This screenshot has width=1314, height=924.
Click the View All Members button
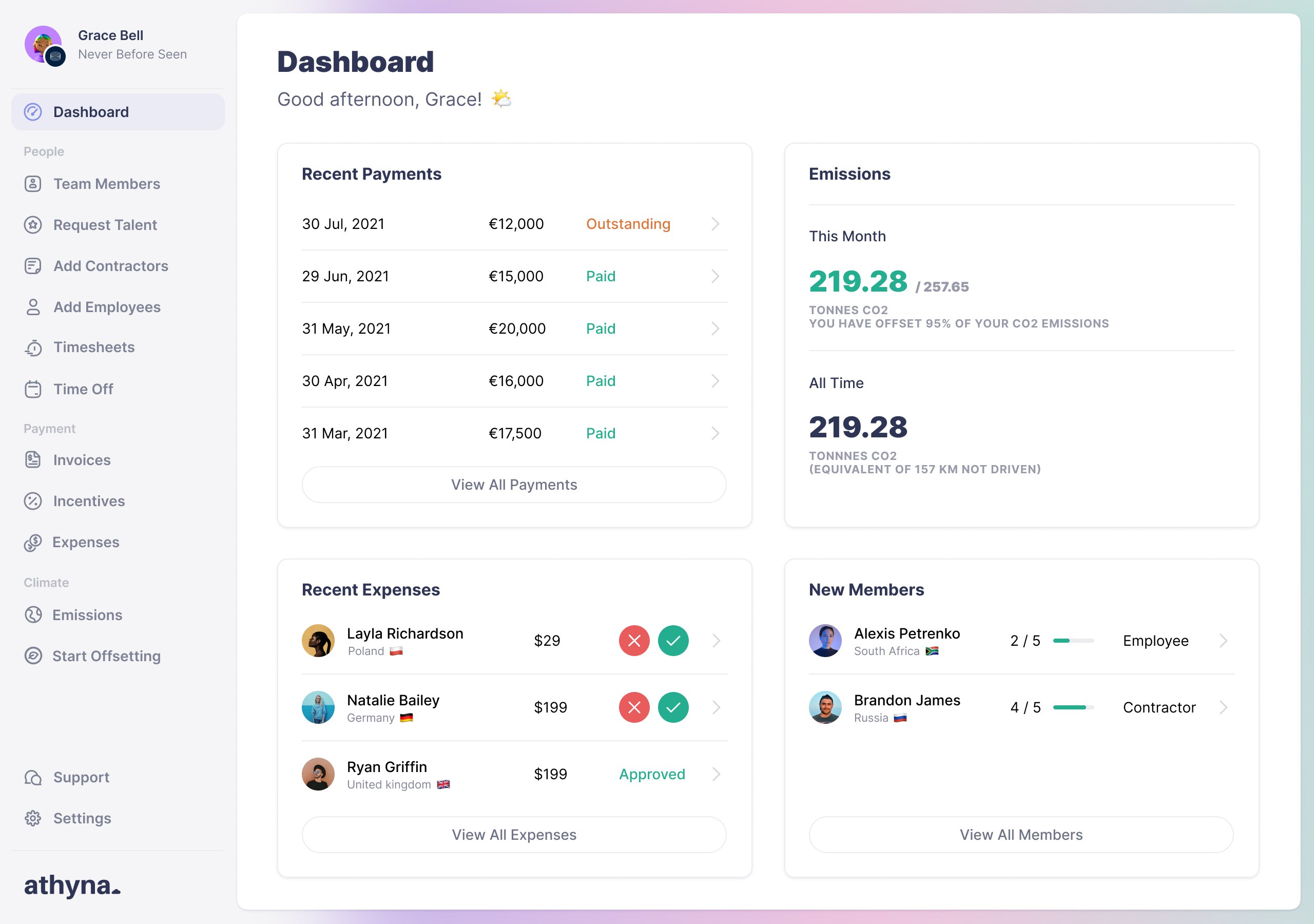click(1021, 835)
